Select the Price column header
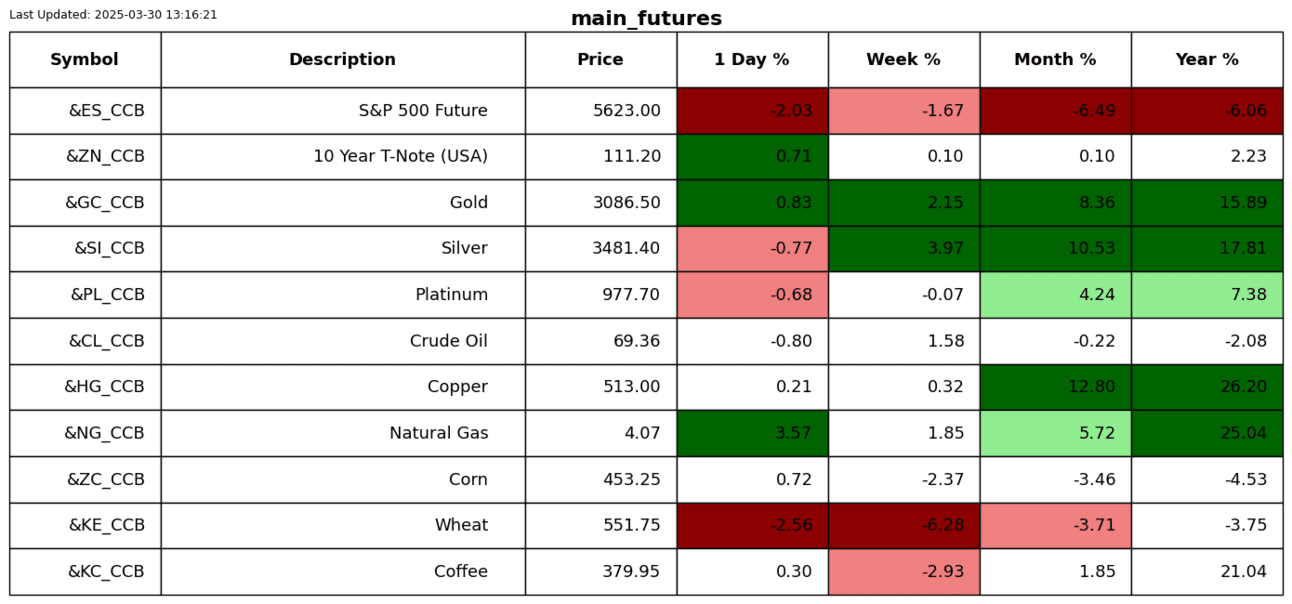The height and width of the screenshot is (604, 1292). pos(600,60)
